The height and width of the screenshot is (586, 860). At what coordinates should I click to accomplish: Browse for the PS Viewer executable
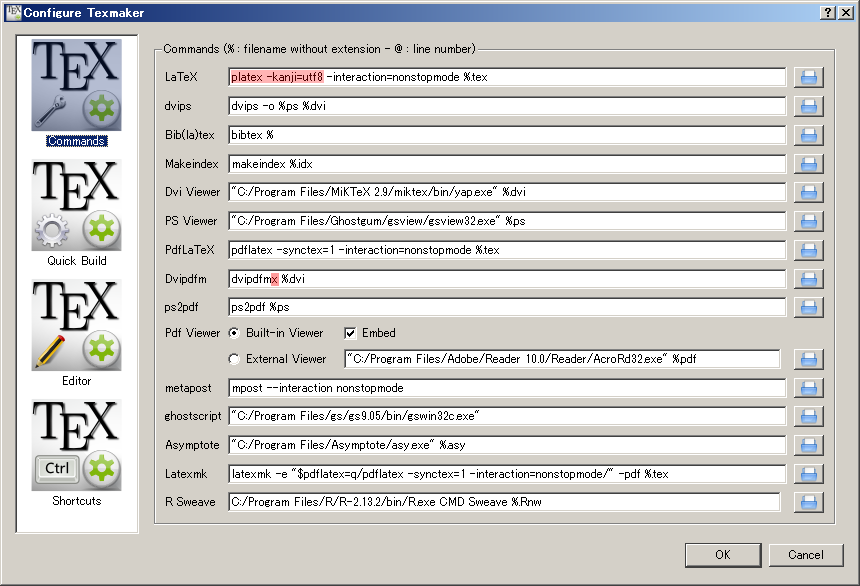point(808,221)
